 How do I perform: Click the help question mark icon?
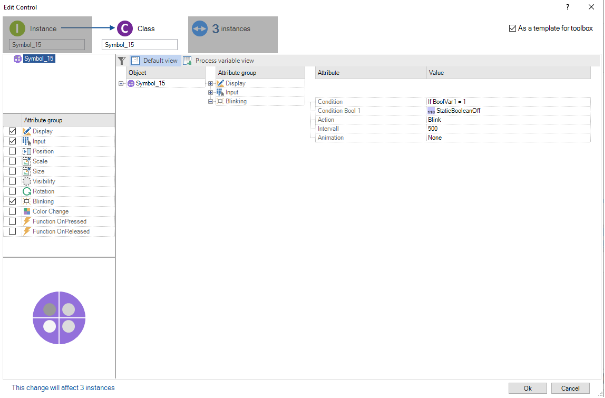tap(568, 7)
